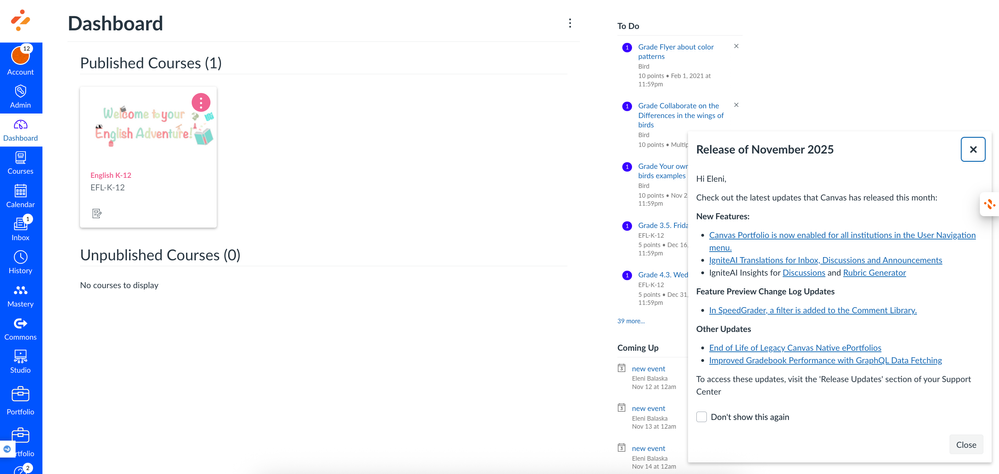Screen dimensions: 999x474
Task: Open Studio in global navigation
Action: (20, 361)
